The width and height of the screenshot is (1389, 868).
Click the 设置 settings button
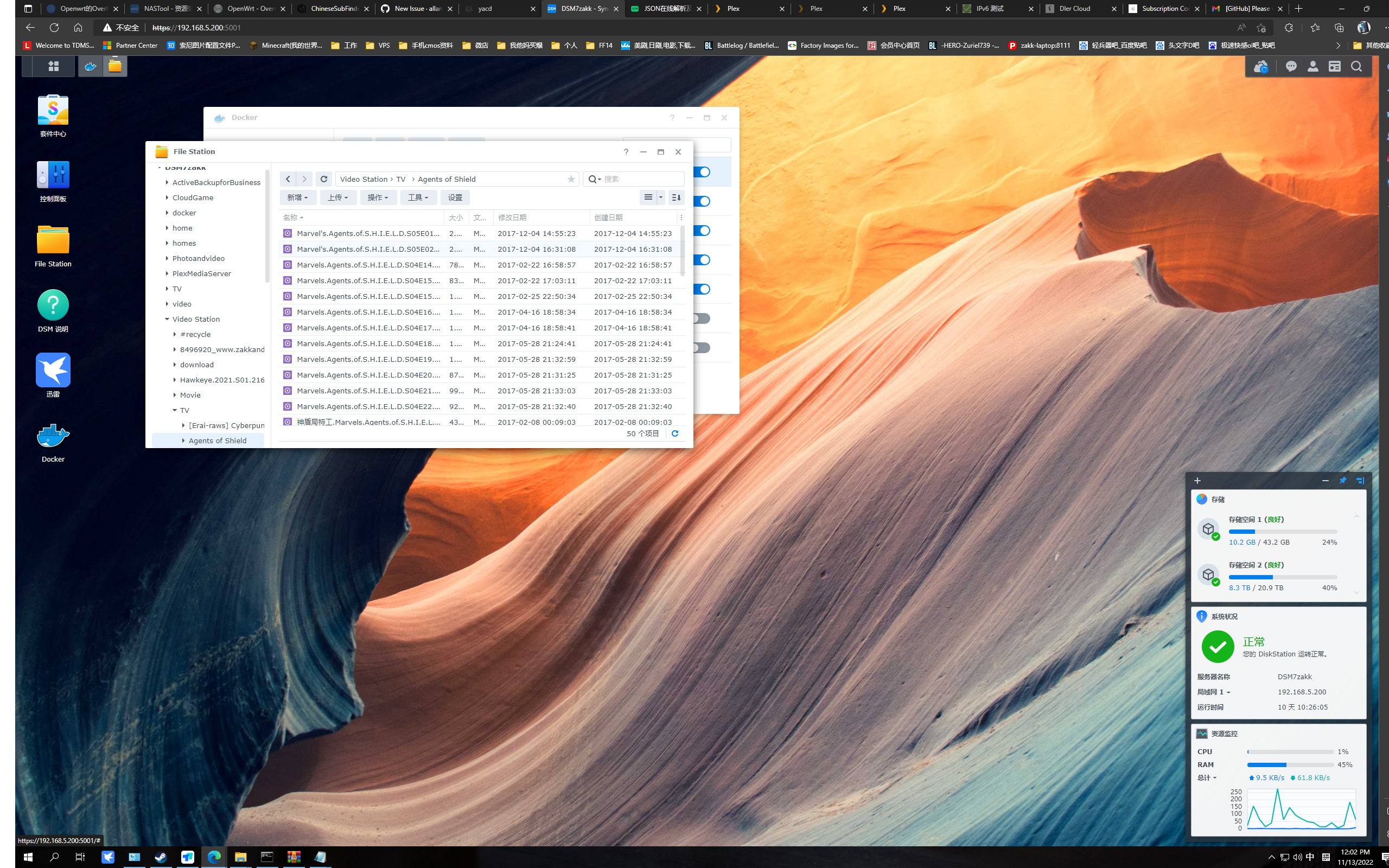click(455, 197)
